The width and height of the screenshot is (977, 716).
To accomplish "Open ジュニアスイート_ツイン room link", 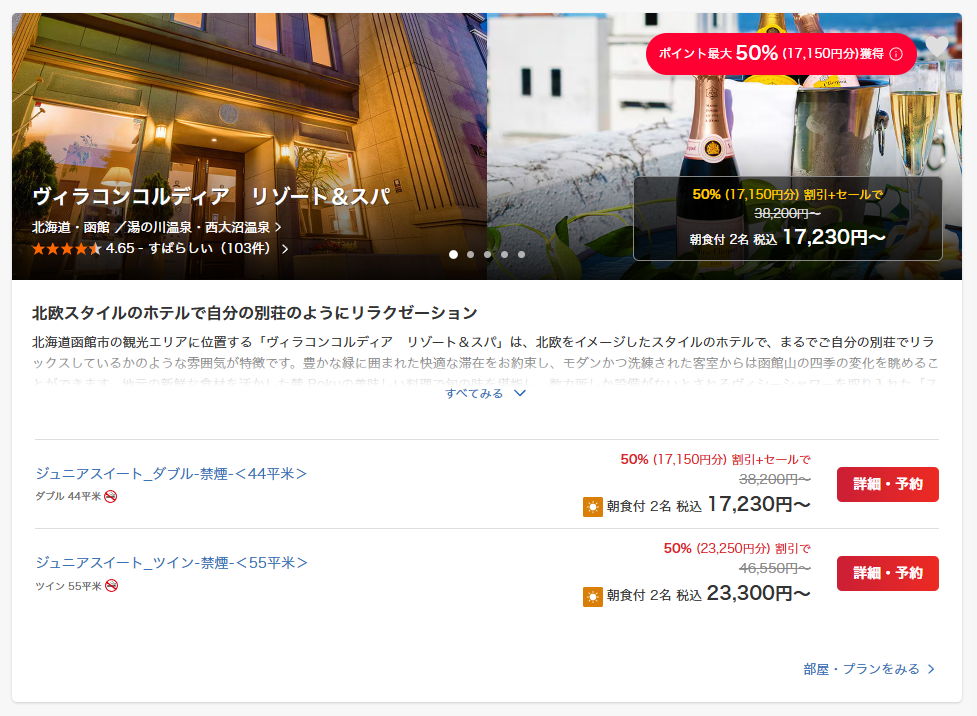I will (171, 563).
